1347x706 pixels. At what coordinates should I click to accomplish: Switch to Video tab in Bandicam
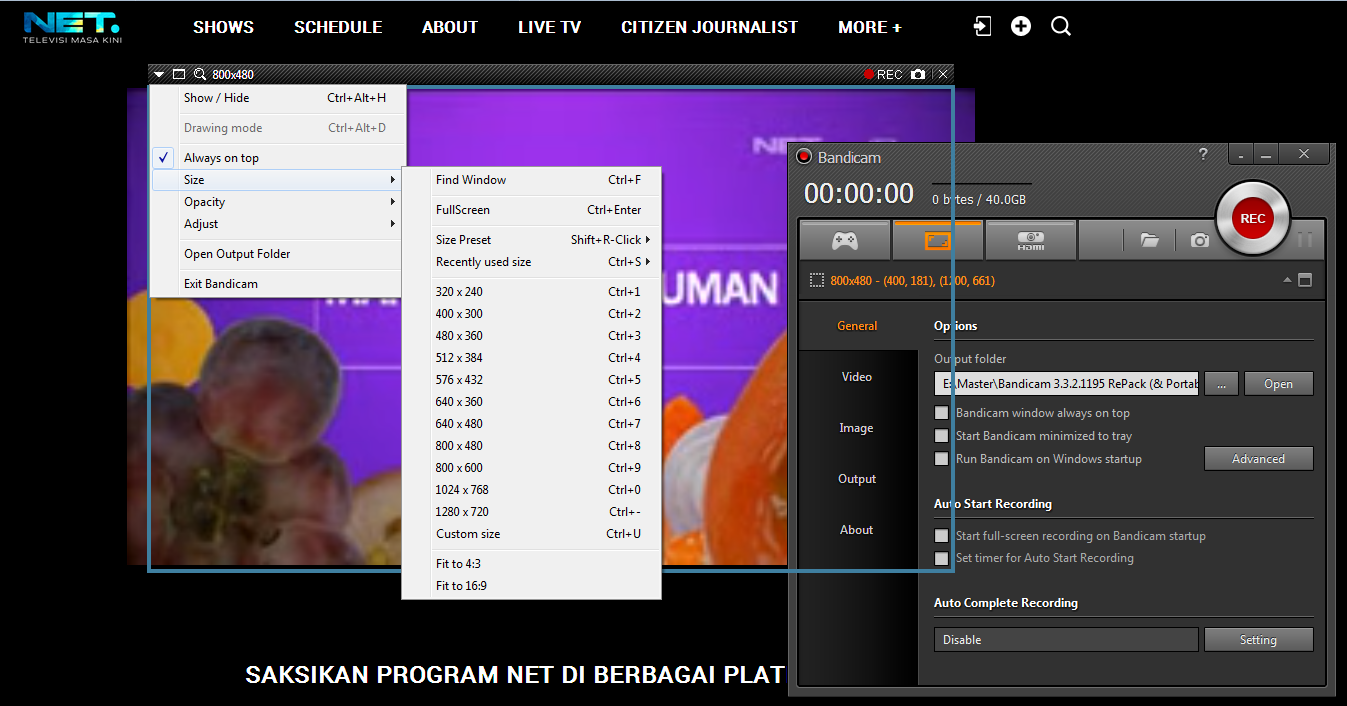coord(857,377)
